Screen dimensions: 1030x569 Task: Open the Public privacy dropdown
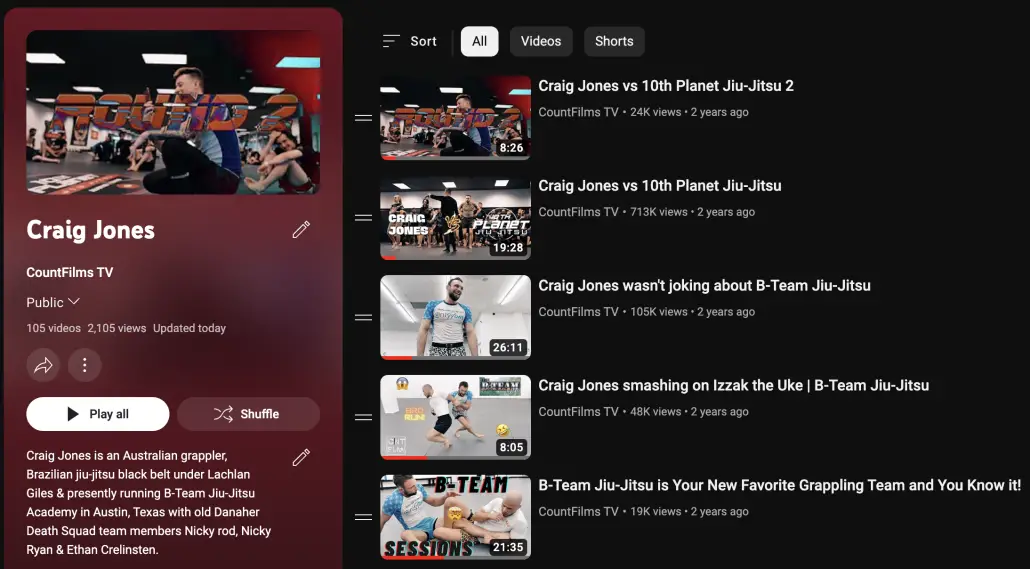click(53, 302)
